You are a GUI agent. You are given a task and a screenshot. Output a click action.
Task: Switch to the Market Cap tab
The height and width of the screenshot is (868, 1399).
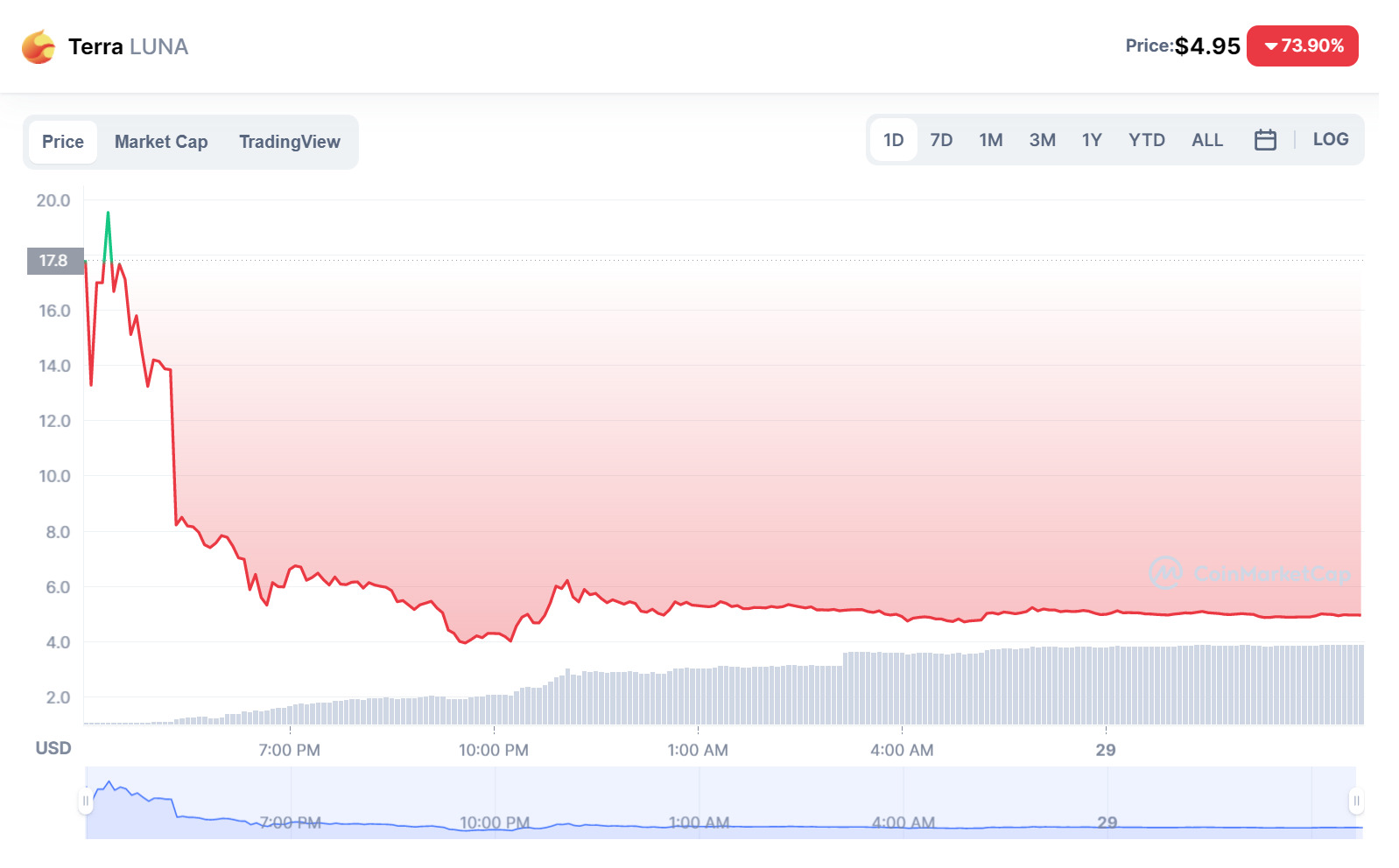tap(161, 142)
